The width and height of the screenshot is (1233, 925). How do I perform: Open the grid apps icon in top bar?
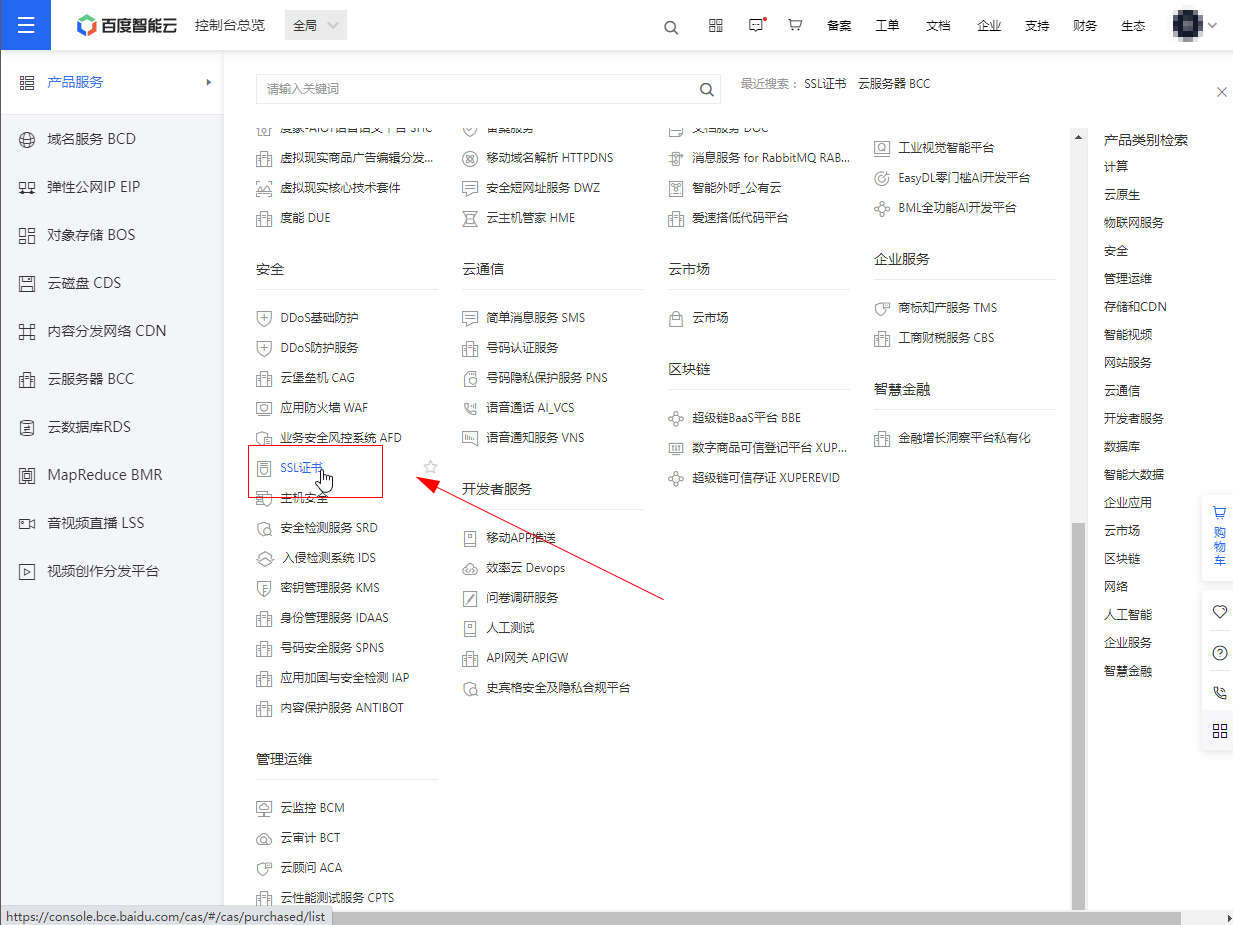tap(716, 26)
